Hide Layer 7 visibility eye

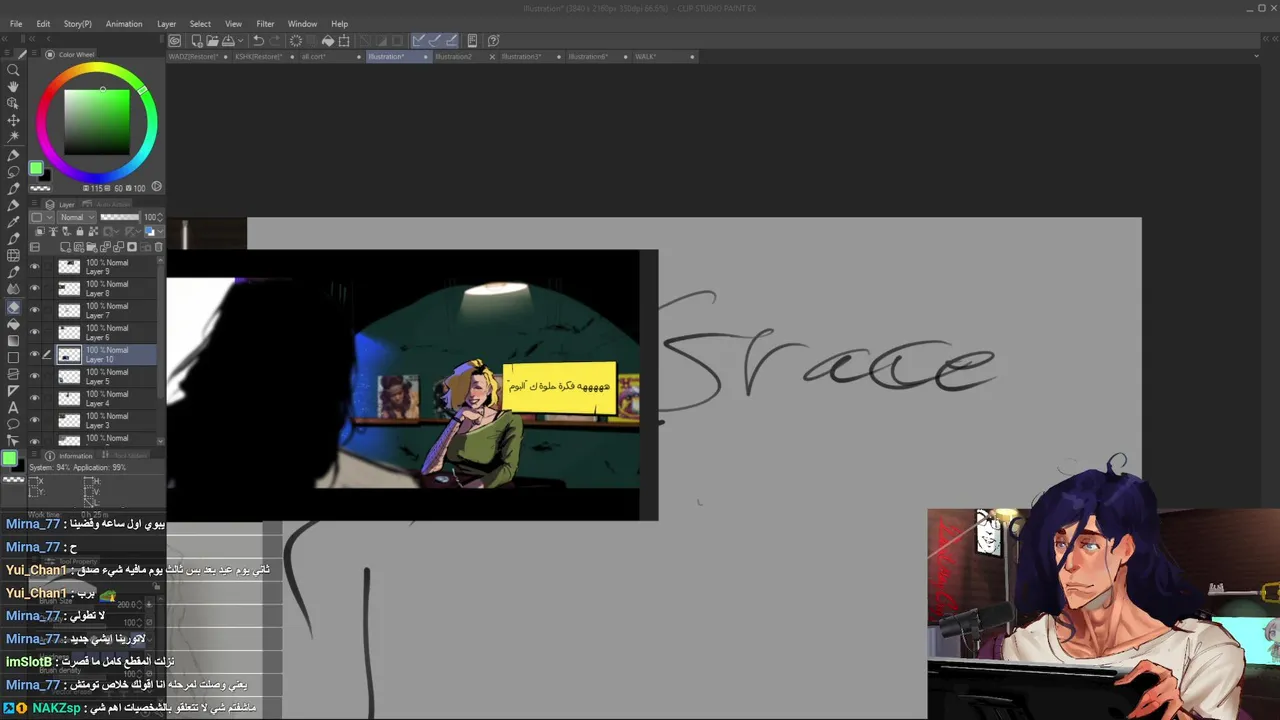point(35,311)
